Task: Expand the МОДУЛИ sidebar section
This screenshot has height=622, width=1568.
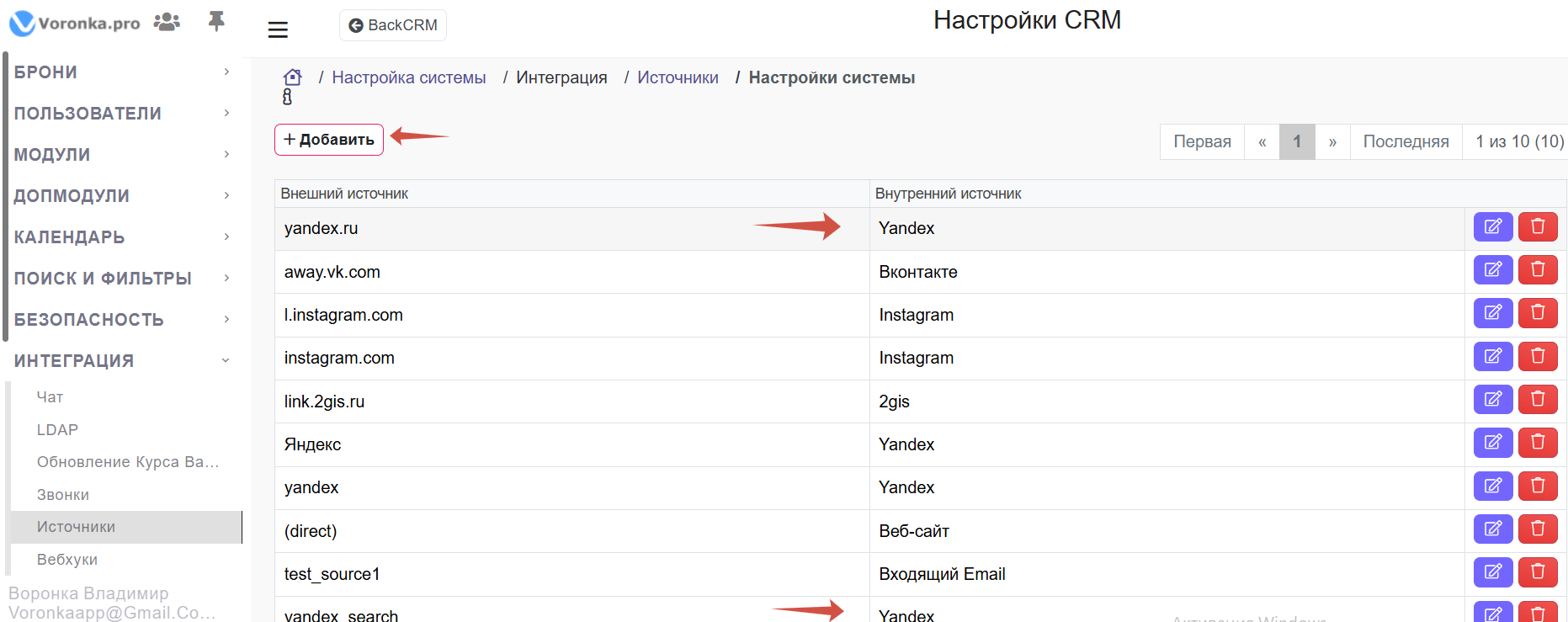Action: point(121,155)
